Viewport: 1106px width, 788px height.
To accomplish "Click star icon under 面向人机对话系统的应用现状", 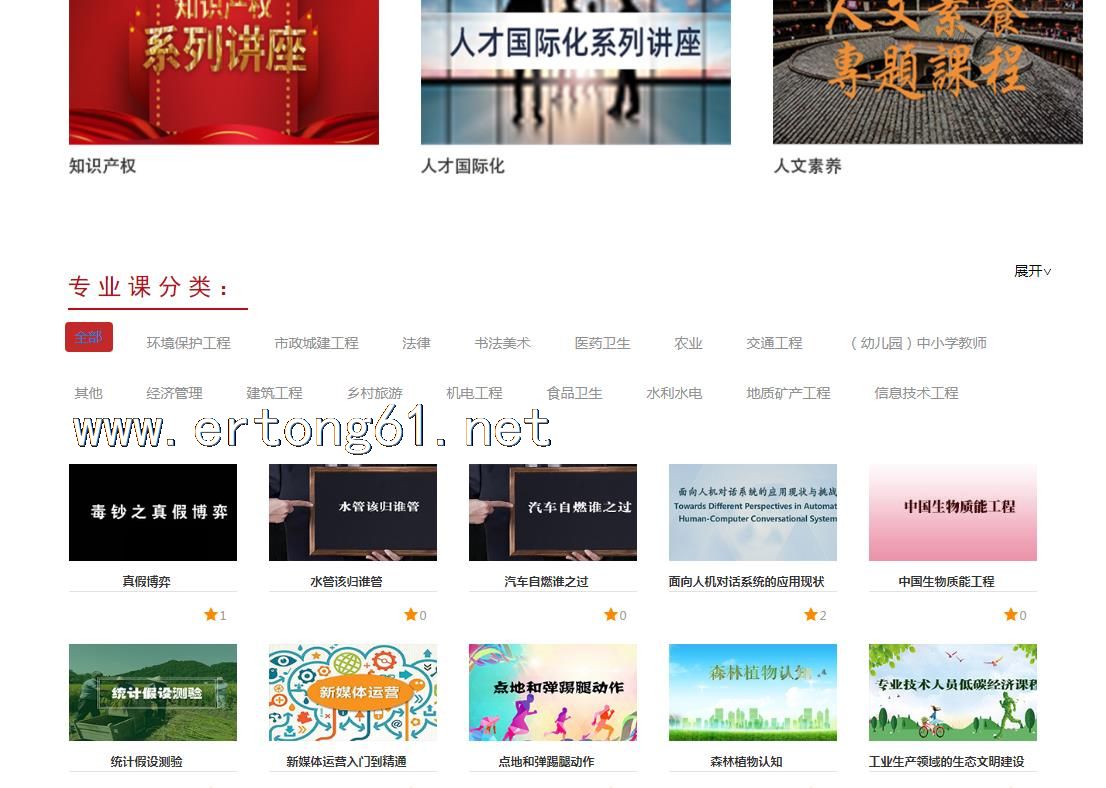I will [811, 615].
